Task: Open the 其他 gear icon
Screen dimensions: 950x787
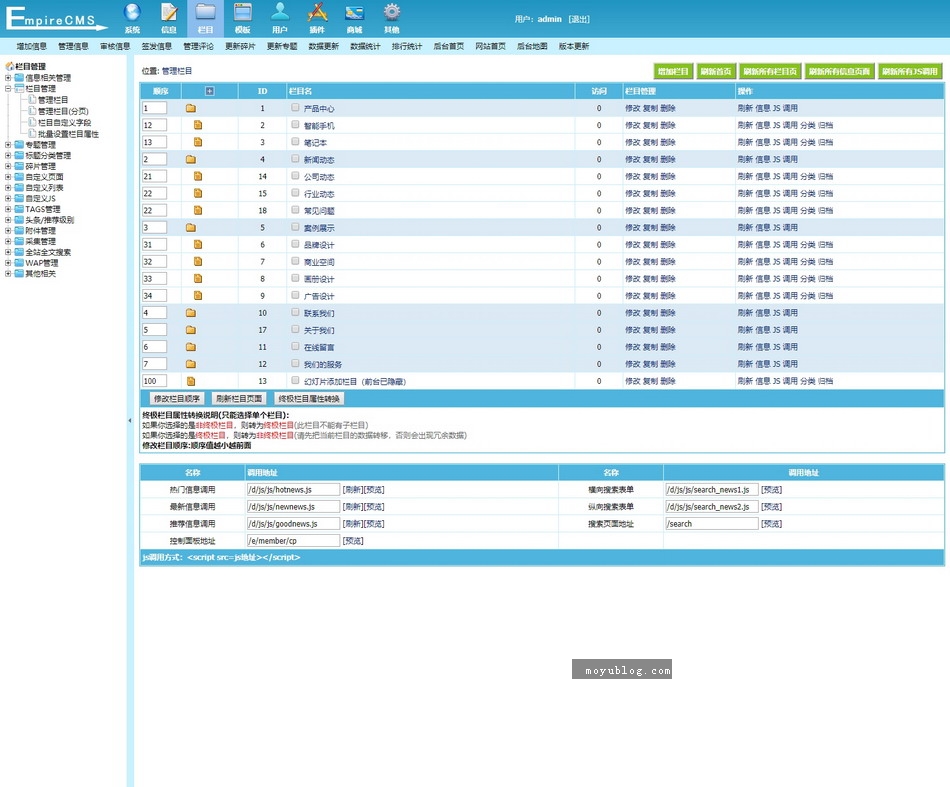Action: 391,12
